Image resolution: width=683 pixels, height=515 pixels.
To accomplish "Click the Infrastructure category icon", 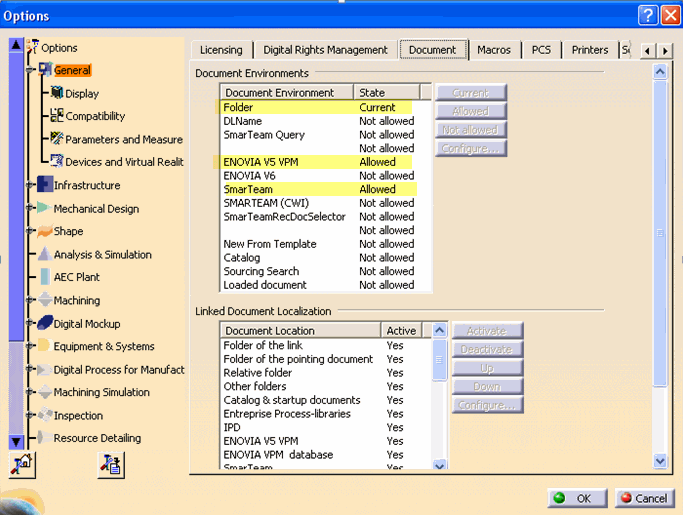I will 45,184.
